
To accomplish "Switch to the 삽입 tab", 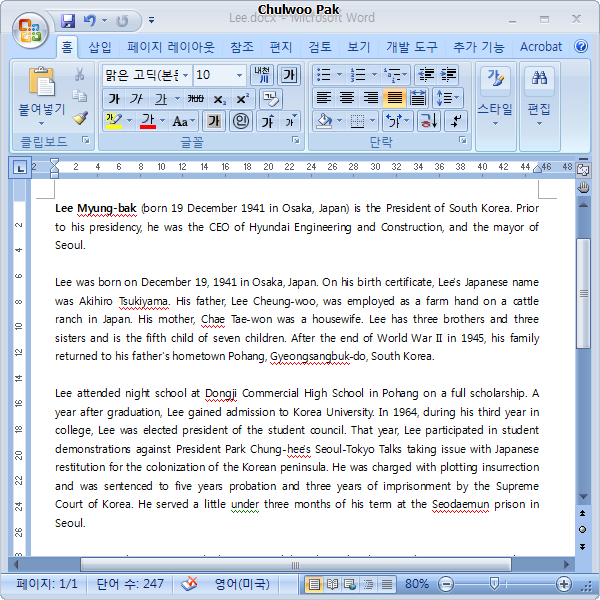I will (x=100, y=47).
